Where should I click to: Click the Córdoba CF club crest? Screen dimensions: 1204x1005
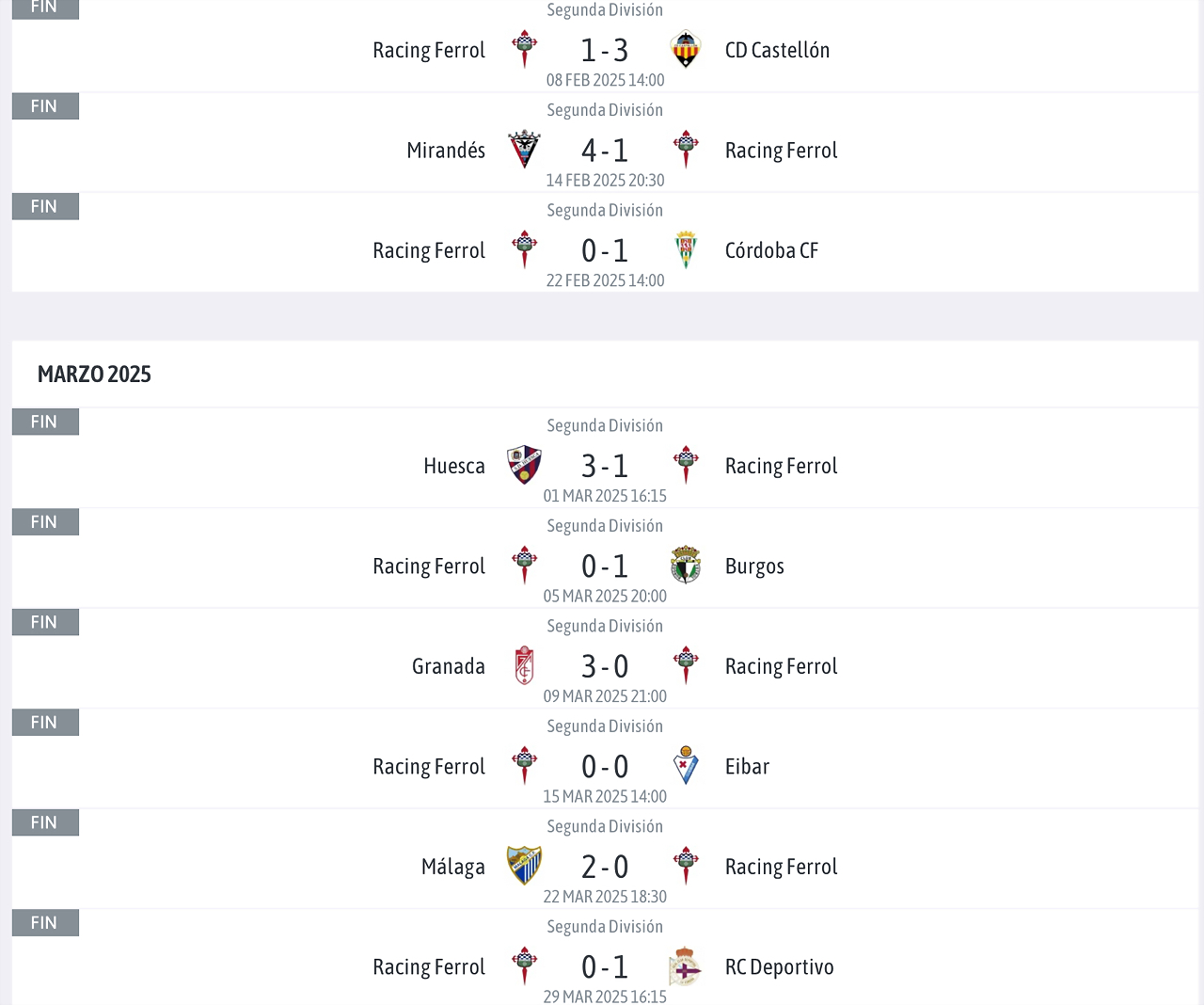[686, 250]
